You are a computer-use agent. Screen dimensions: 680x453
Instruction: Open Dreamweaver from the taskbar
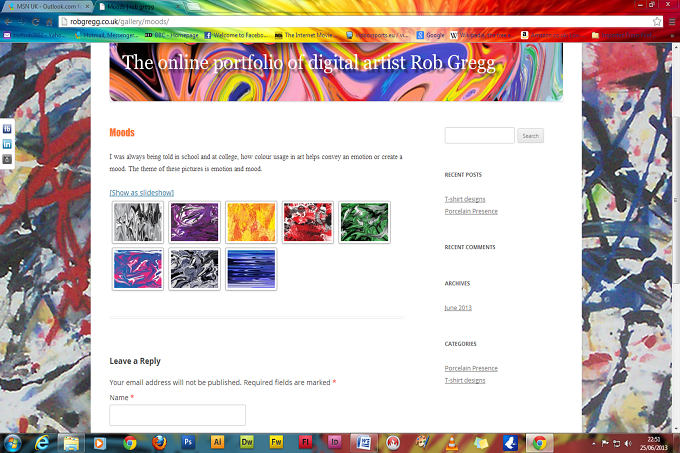[246, 442]
